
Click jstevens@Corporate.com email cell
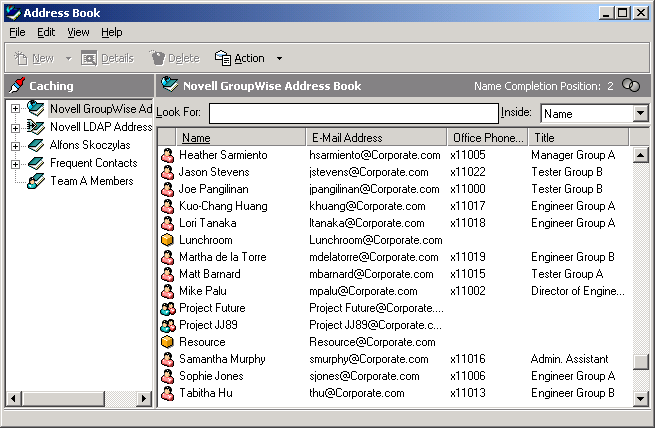click(x=369, y=172)
